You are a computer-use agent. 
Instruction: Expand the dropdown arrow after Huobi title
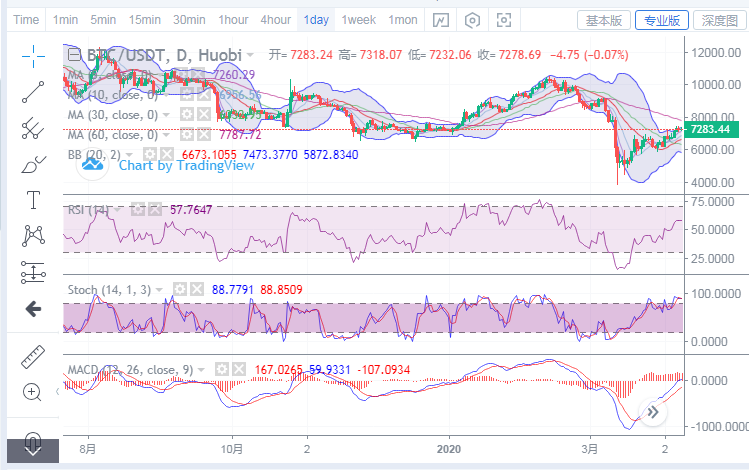tap(250, 55)
